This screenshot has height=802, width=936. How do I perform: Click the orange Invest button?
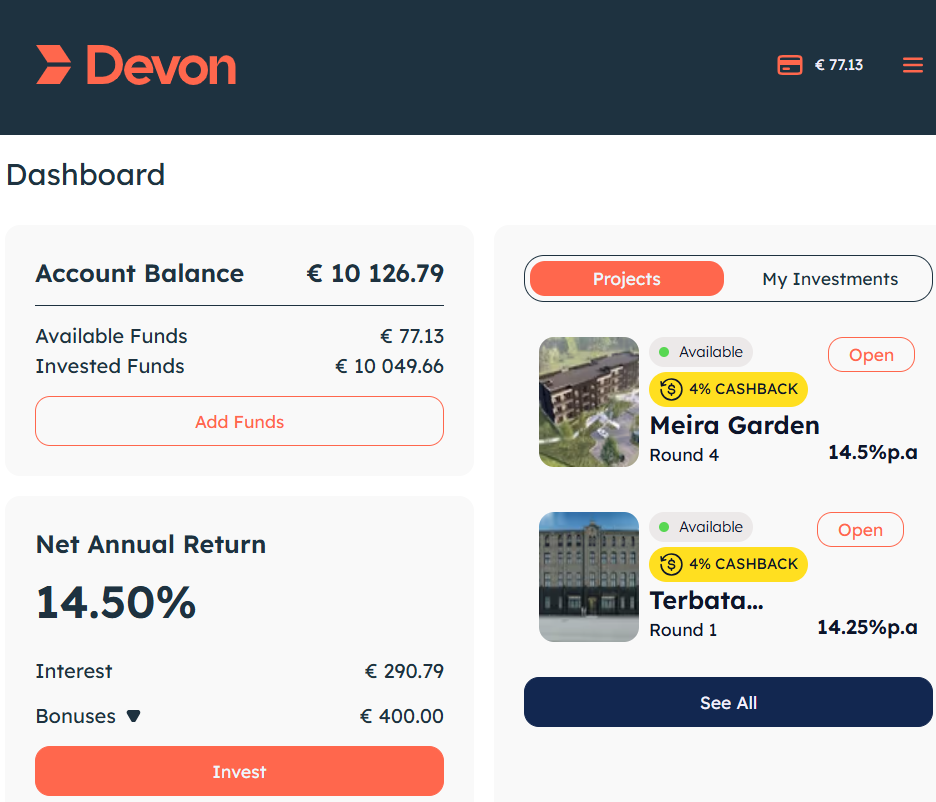tap(239, 771)
